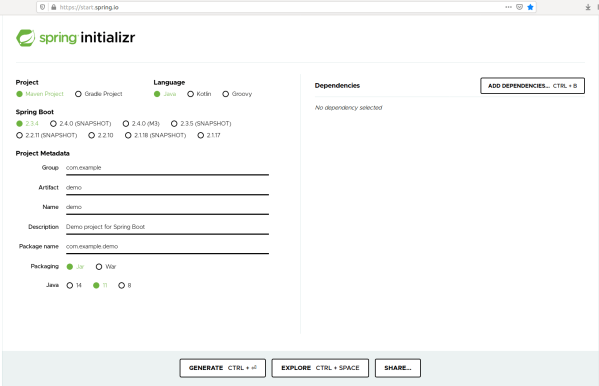Click the Package name input field
The width and height of the screenshot is (599, 386).
tap(167, 247)
